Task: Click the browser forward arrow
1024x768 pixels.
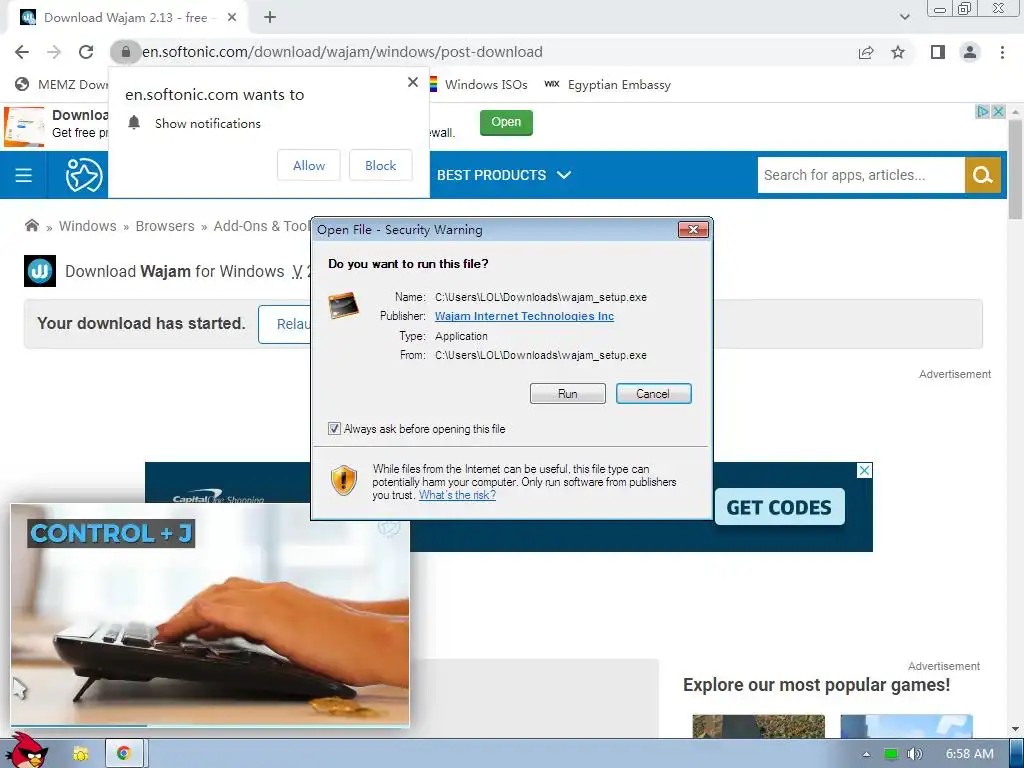Action: click(54, 52)
